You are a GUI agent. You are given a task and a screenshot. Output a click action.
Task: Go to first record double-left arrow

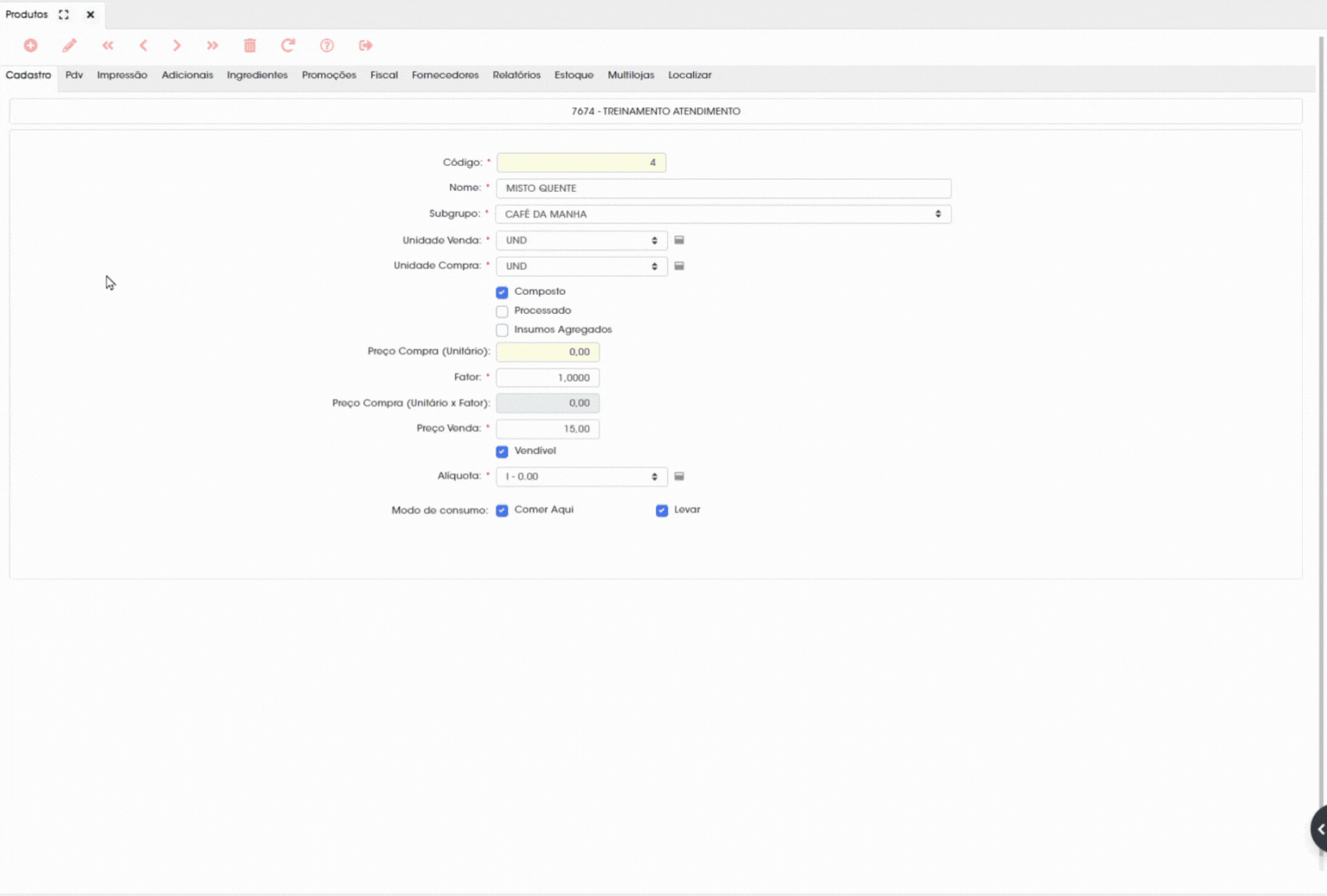point(108,45)
